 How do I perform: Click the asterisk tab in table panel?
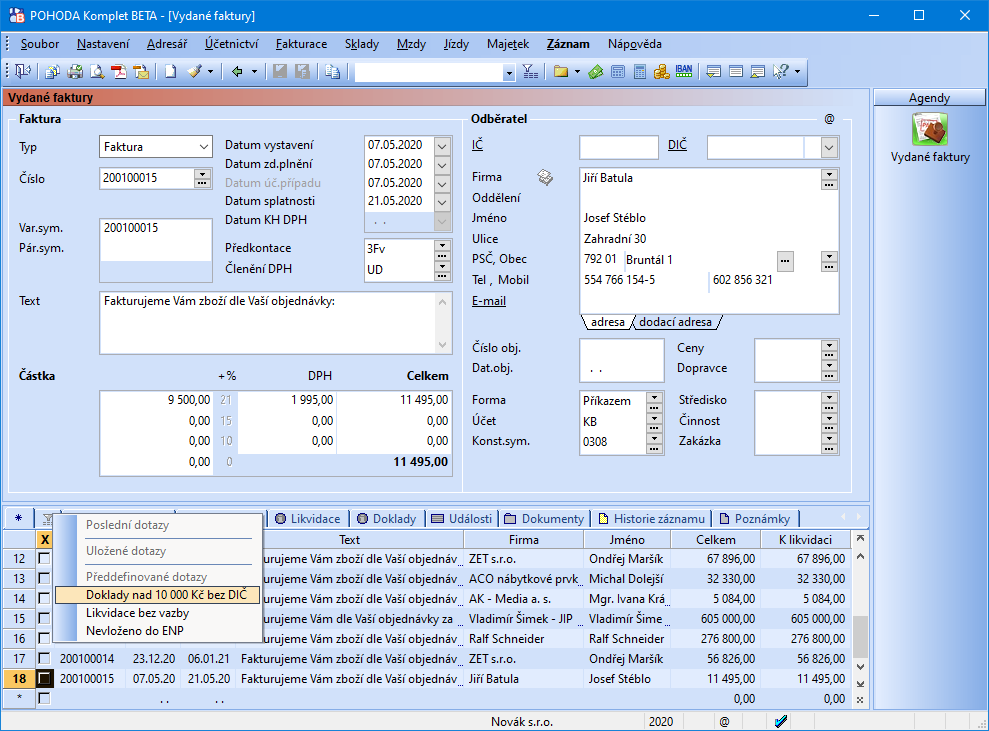click(18, 518)
